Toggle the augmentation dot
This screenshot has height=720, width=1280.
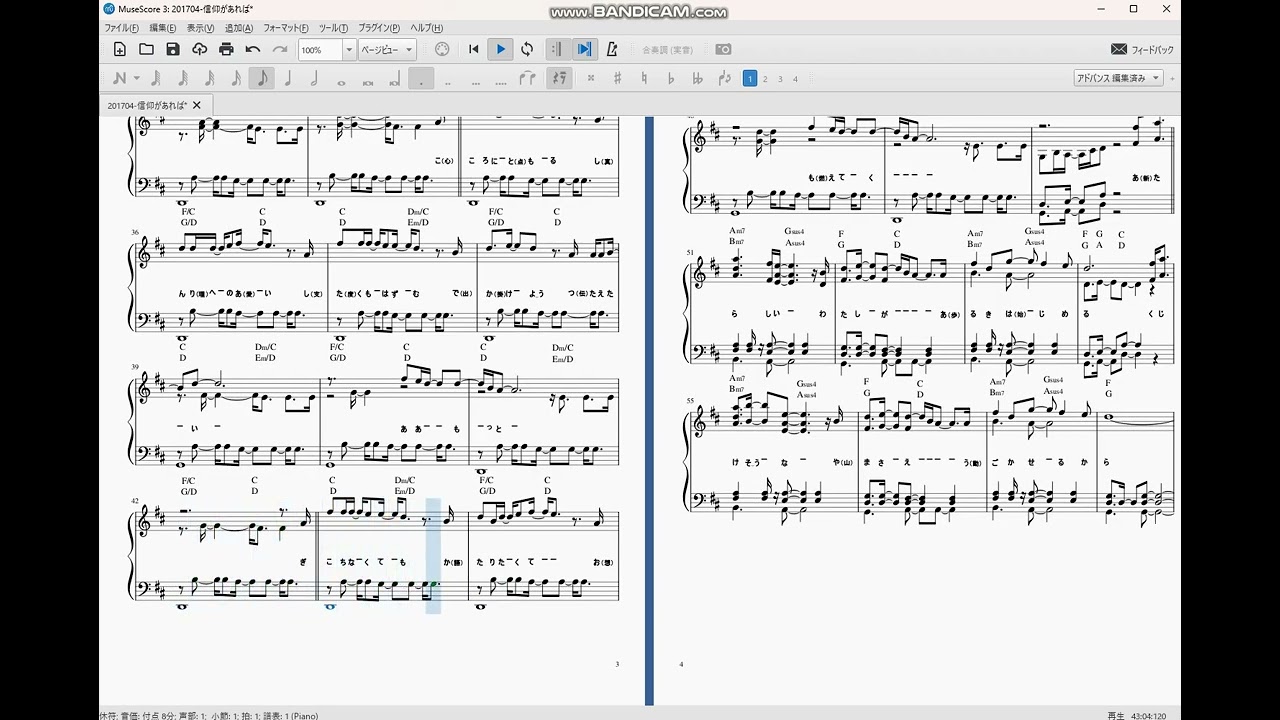[x=421, y=78]
